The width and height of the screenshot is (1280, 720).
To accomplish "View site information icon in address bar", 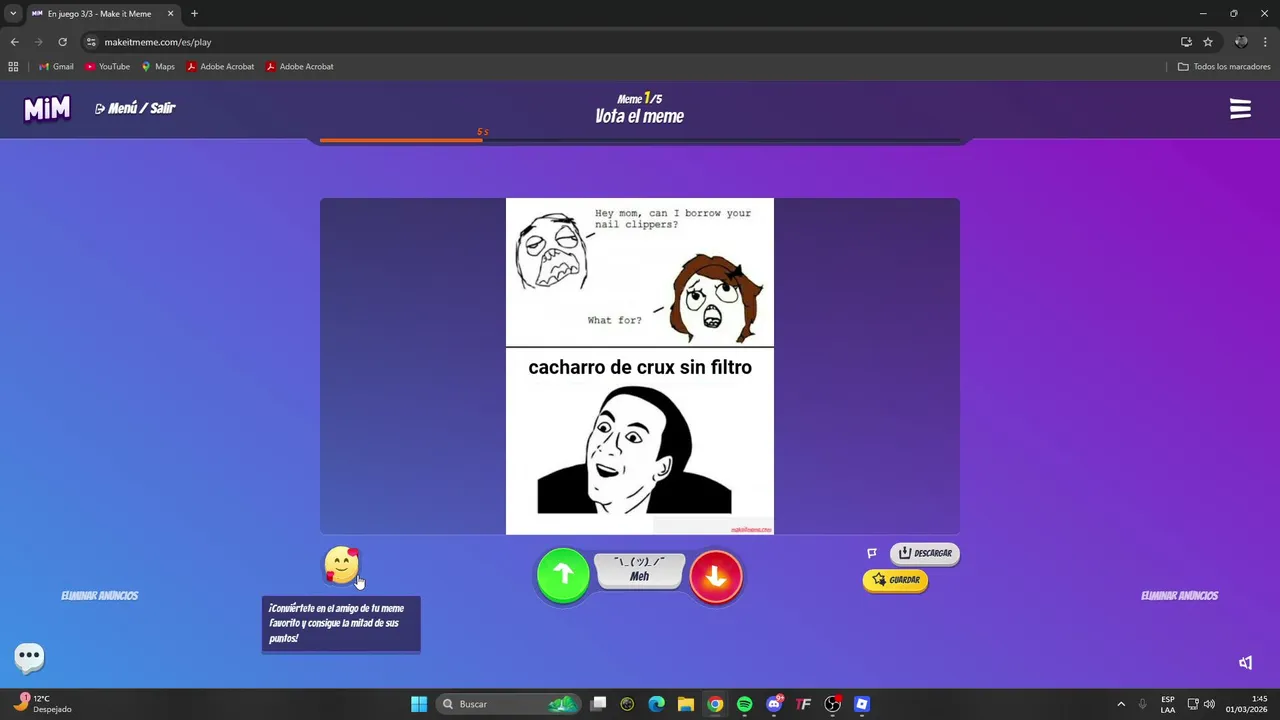I will 91,42.
